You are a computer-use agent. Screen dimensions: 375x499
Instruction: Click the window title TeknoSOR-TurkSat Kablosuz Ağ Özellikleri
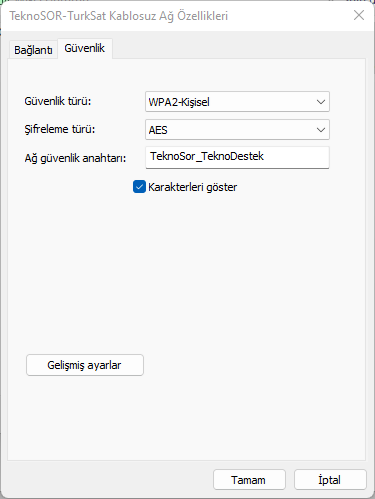pos(119,16)
